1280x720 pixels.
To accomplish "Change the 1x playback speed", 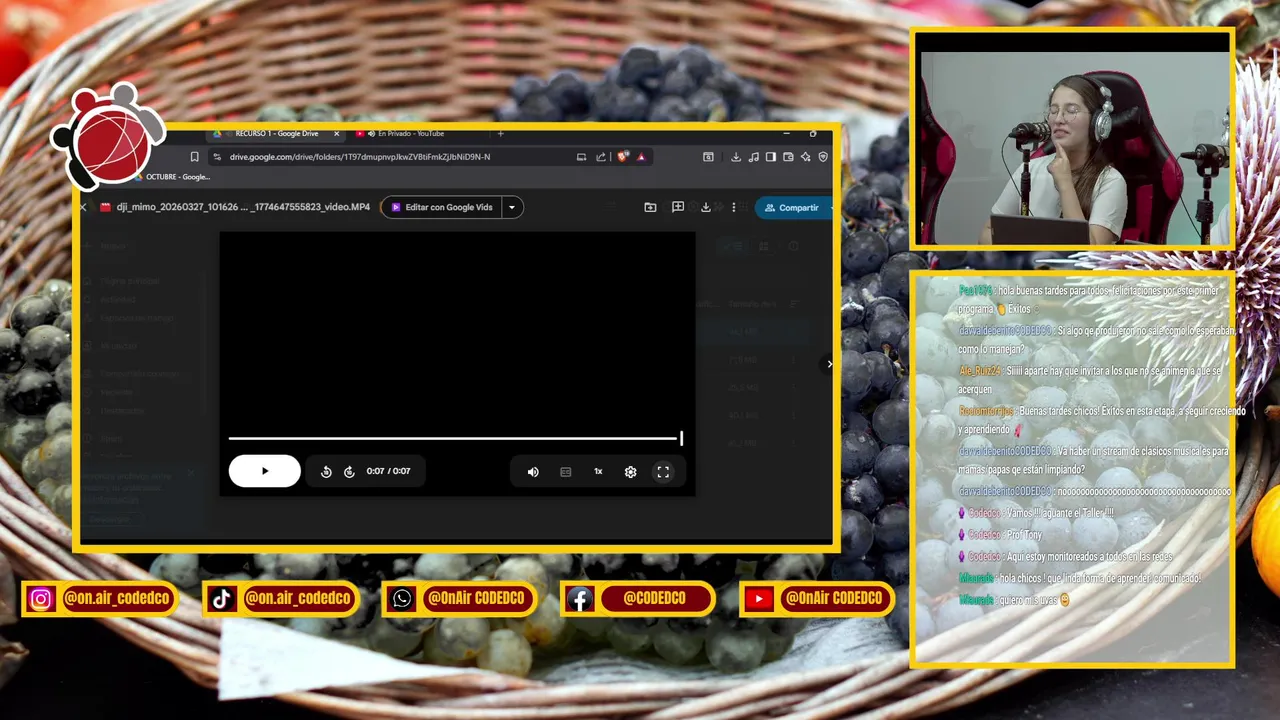I will tap(598, 472).
